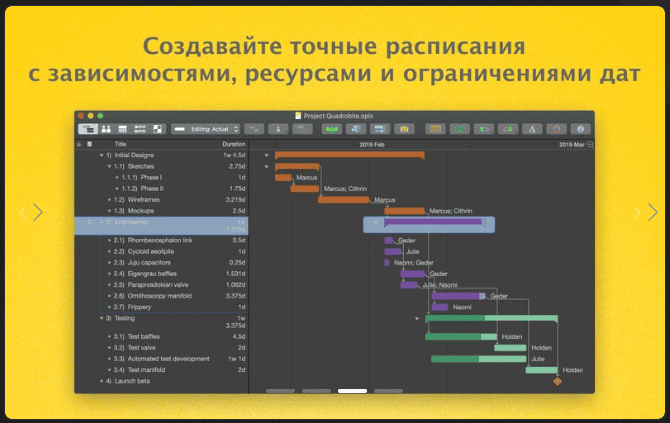Switch to the Gantt task view icon
Image resolution: width=670 pixels, height=423 pixels.
[88, 129]
